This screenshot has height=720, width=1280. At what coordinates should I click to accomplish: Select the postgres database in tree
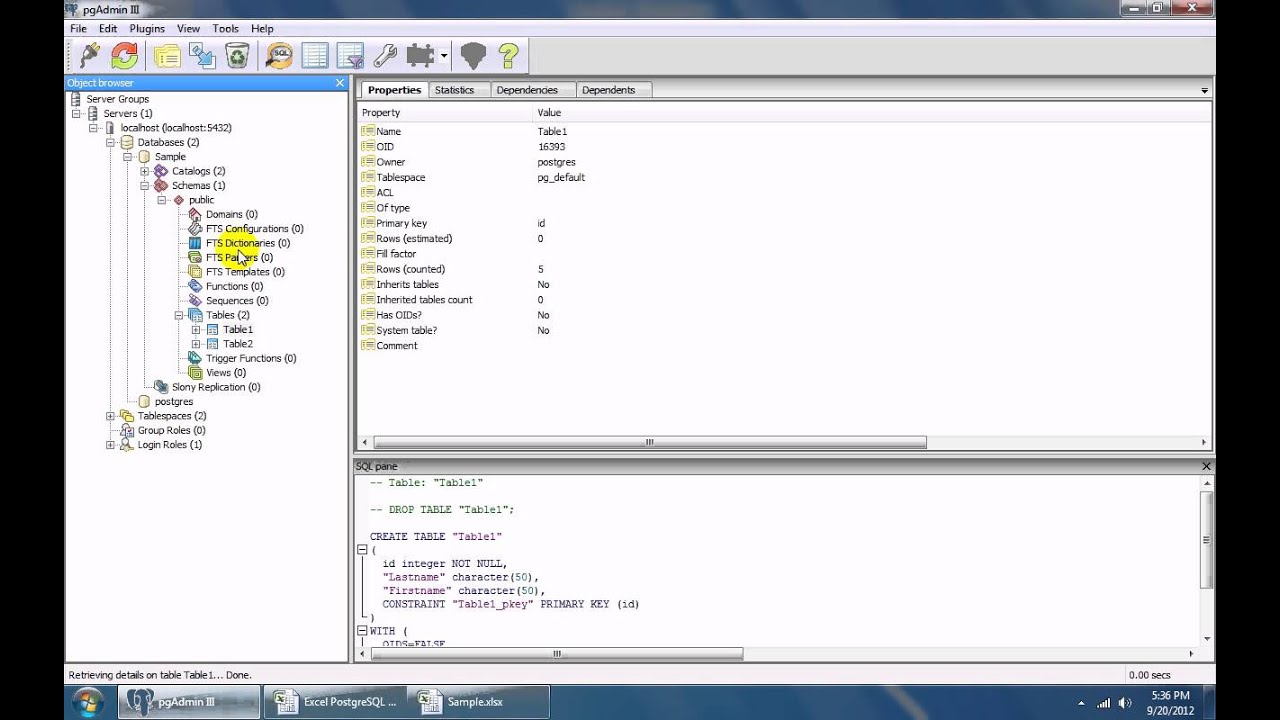click(x=173, y=402)
